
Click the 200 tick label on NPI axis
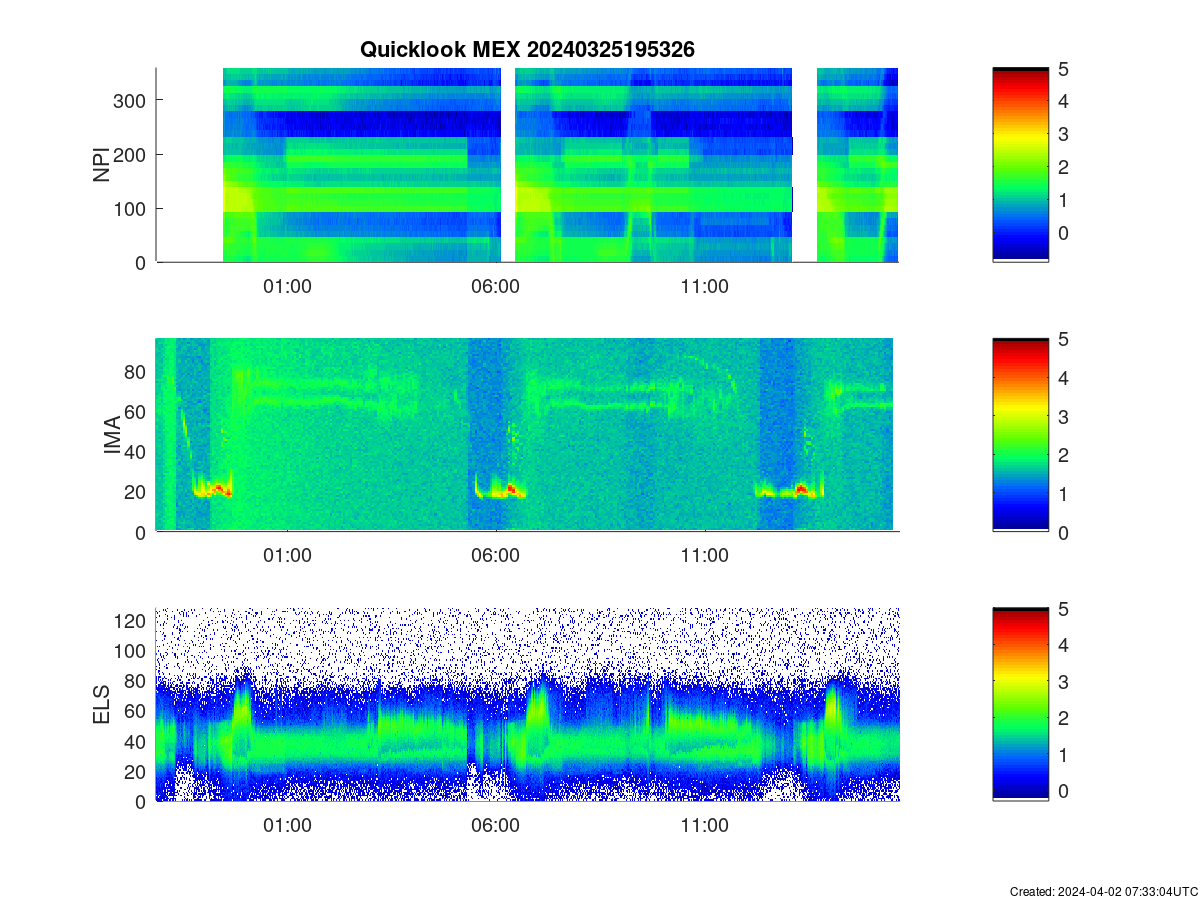pos(131,154)
